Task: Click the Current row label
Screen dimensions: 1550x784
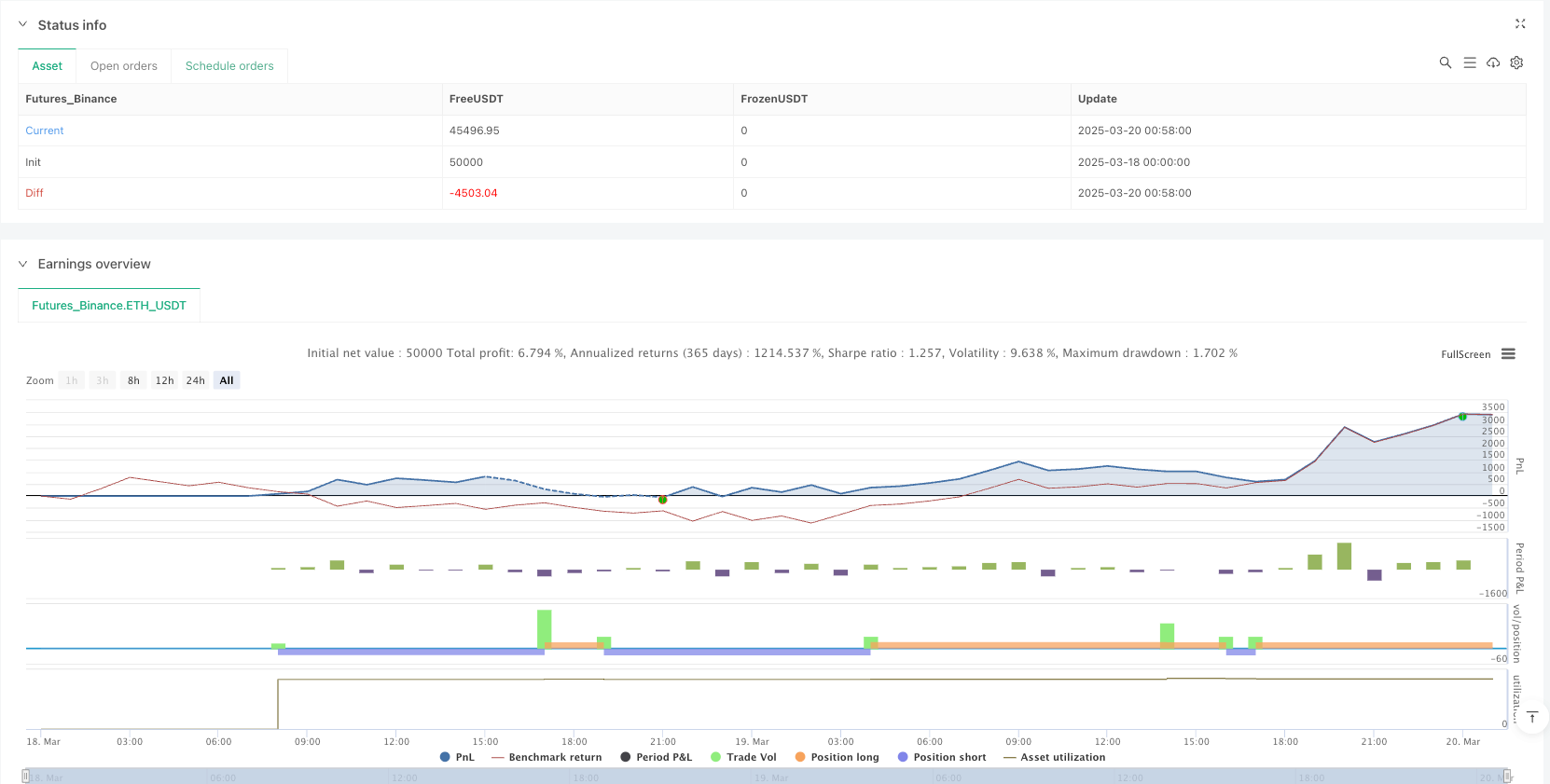Action: pos(45,131)
